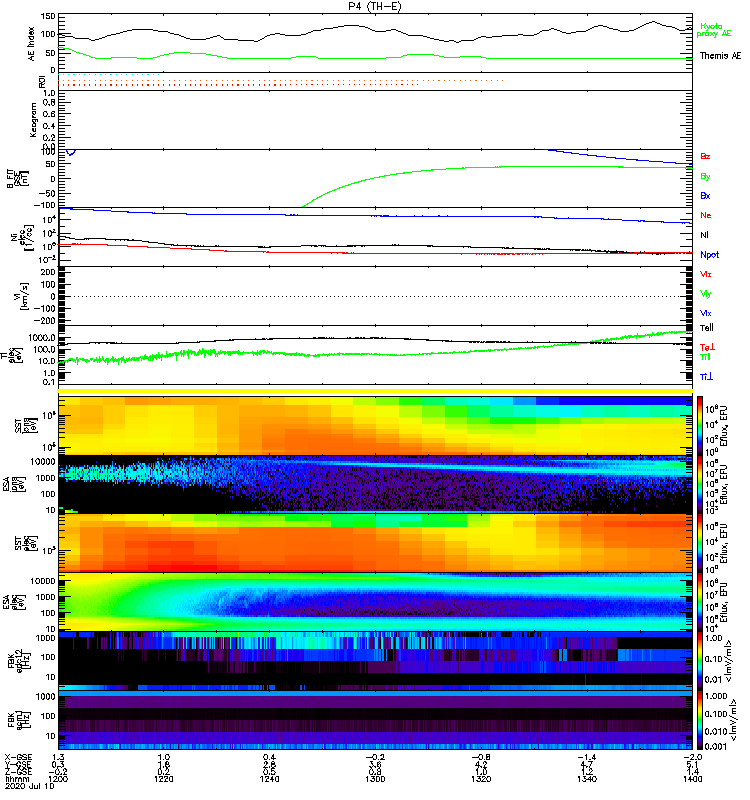
Task: Click inside the AE Index line plot panel
Action: click(x=376, y=43)
